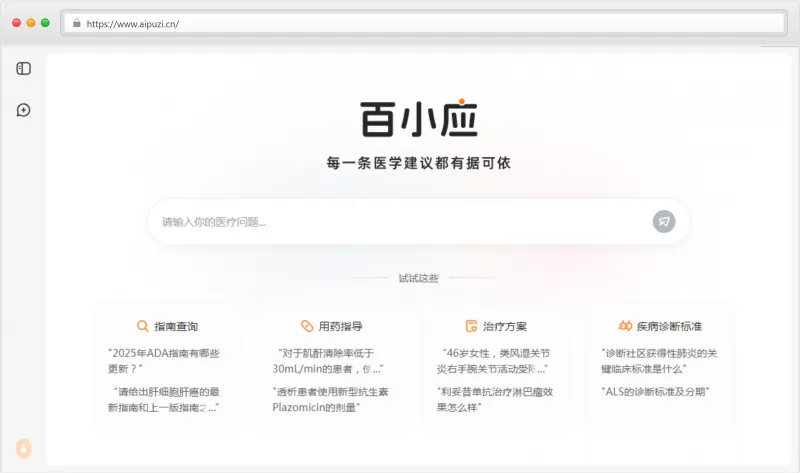The height and width of the screenshot is (473, 800).
Task: Click the address bar padlock icon
Action: coord(76,23)
